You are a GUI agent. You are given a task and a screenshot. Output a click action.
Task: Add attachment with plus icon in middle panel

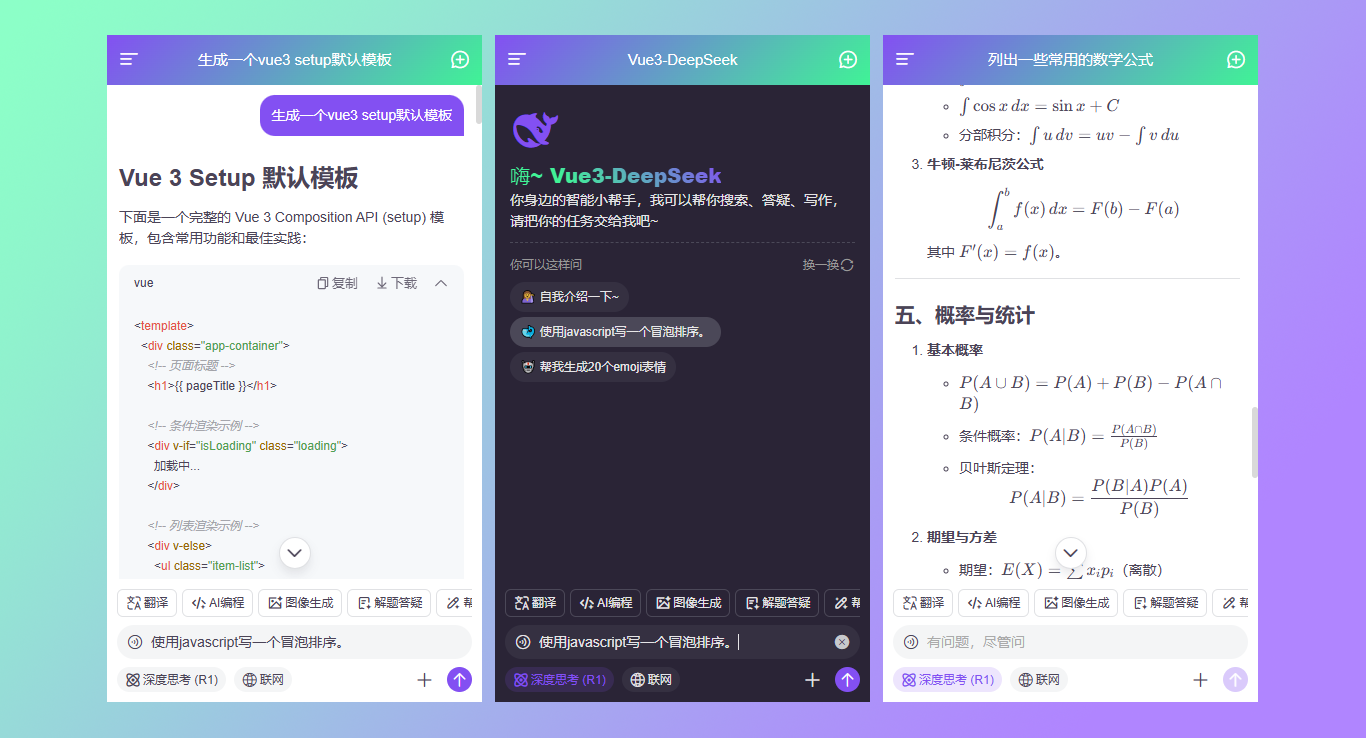(812, 680)
